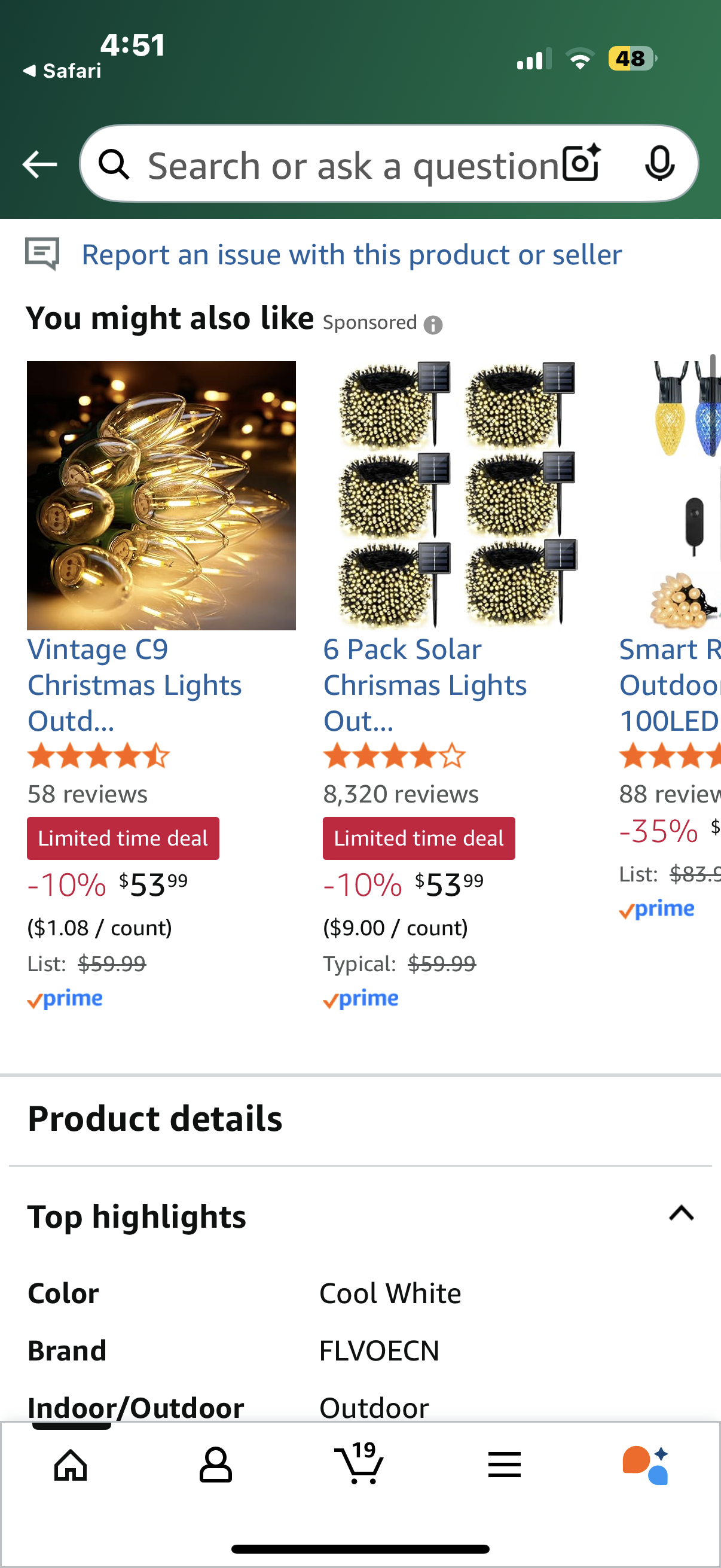The image size is (721, 1568).
Task: Open the hamburger menu tab
Action: pos(504,1464)
